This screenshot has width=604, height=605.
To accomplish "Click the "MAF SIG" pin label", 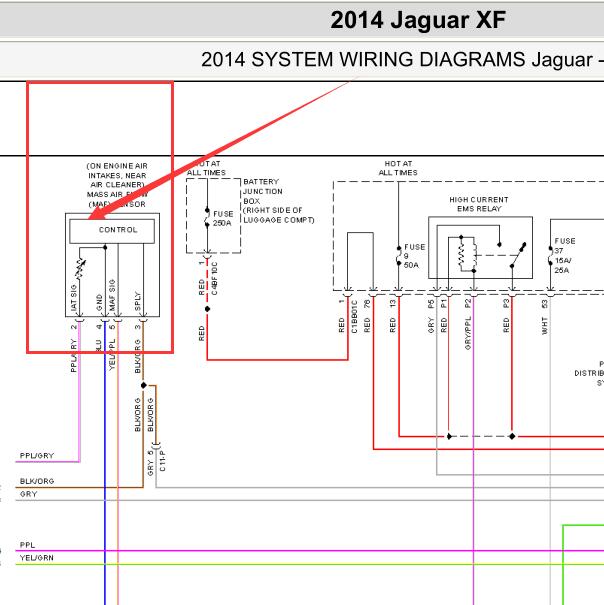I will [112, 295].
